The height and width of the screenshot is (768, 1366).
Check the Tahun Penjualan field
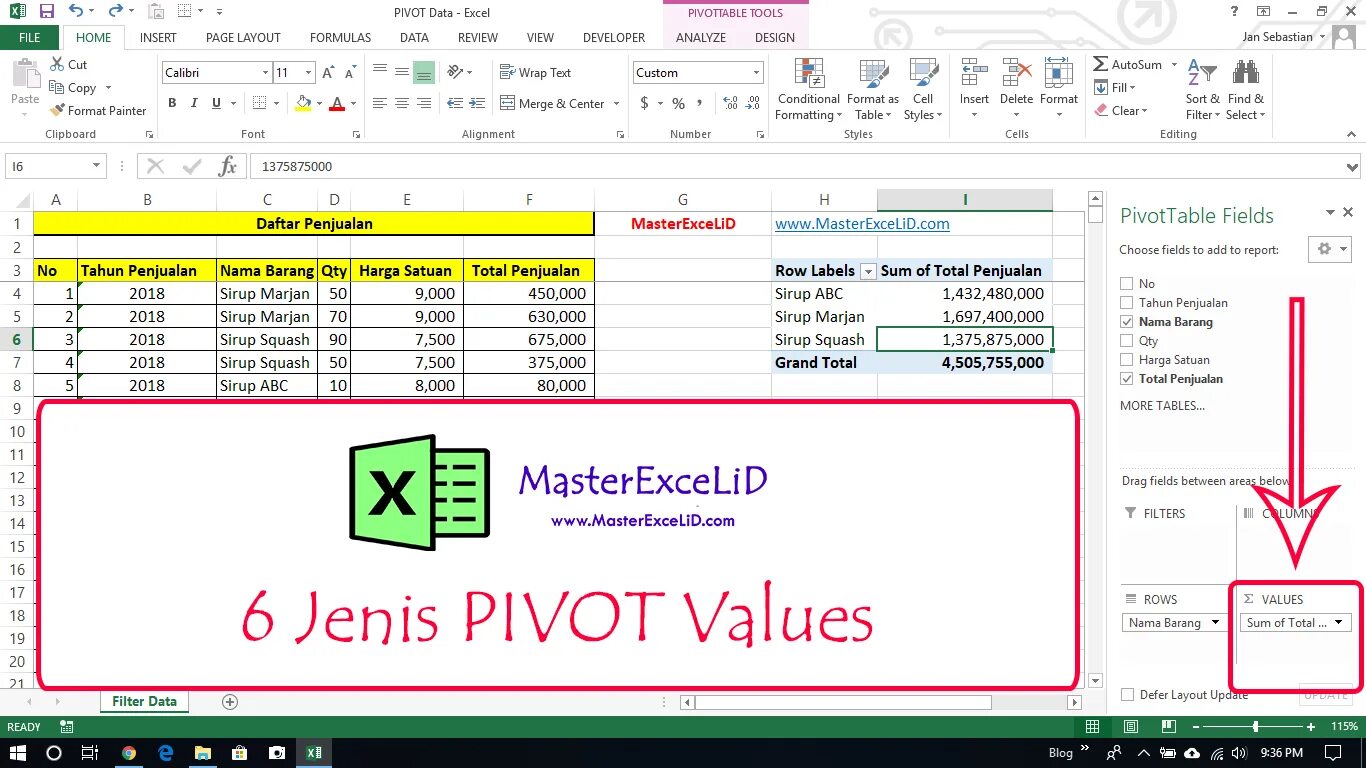point(1127,303)
